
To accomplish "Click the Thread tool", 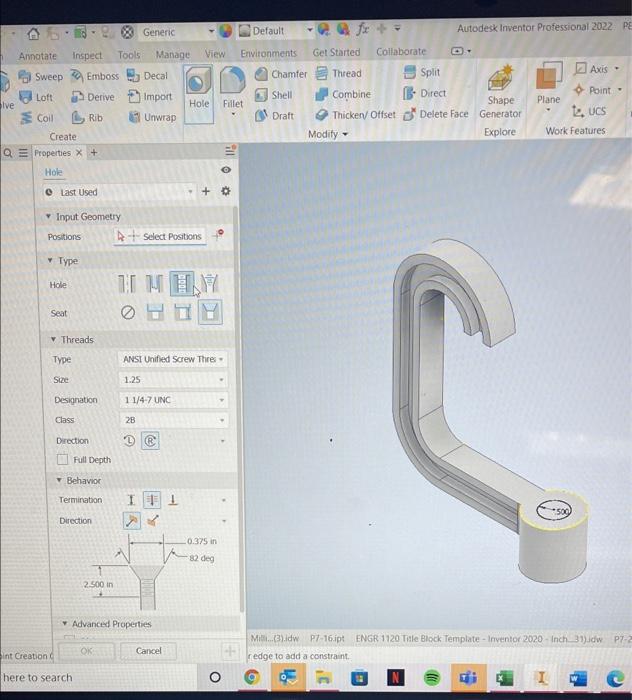I will [338, 73].
